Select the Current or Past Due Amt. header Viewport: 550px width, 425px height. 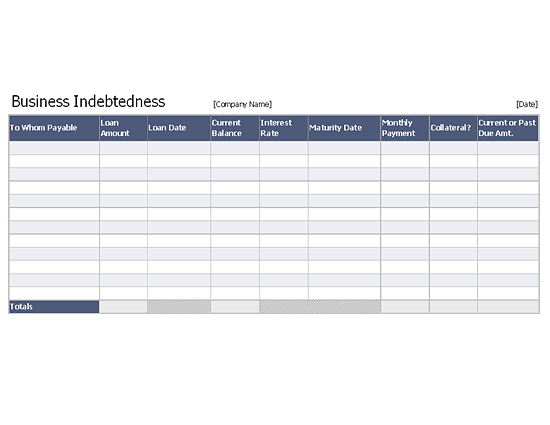tap(508, 128)
